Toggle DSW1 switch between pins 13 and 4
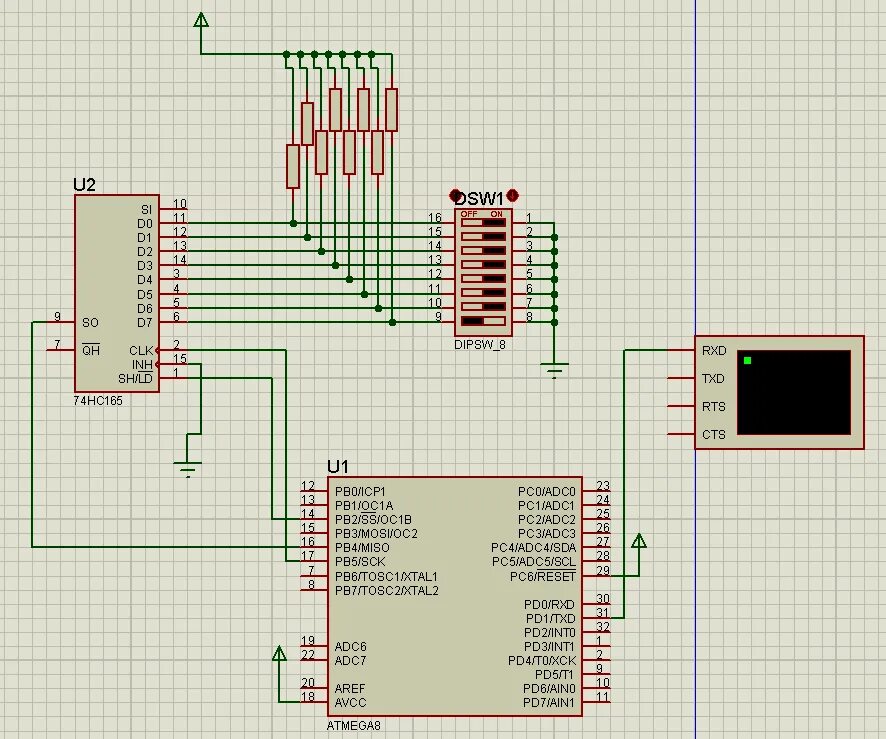 coord(483,264)
